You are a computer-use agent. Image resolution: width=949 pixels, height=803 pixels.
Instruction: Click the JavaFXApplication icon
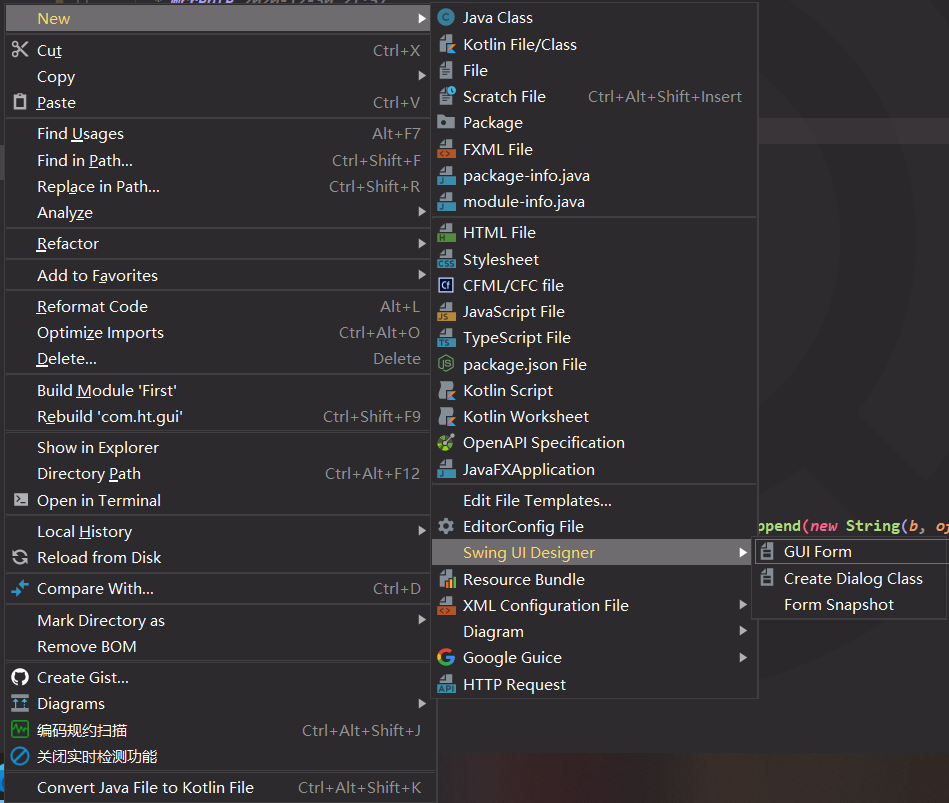click(x=446, y=469)
